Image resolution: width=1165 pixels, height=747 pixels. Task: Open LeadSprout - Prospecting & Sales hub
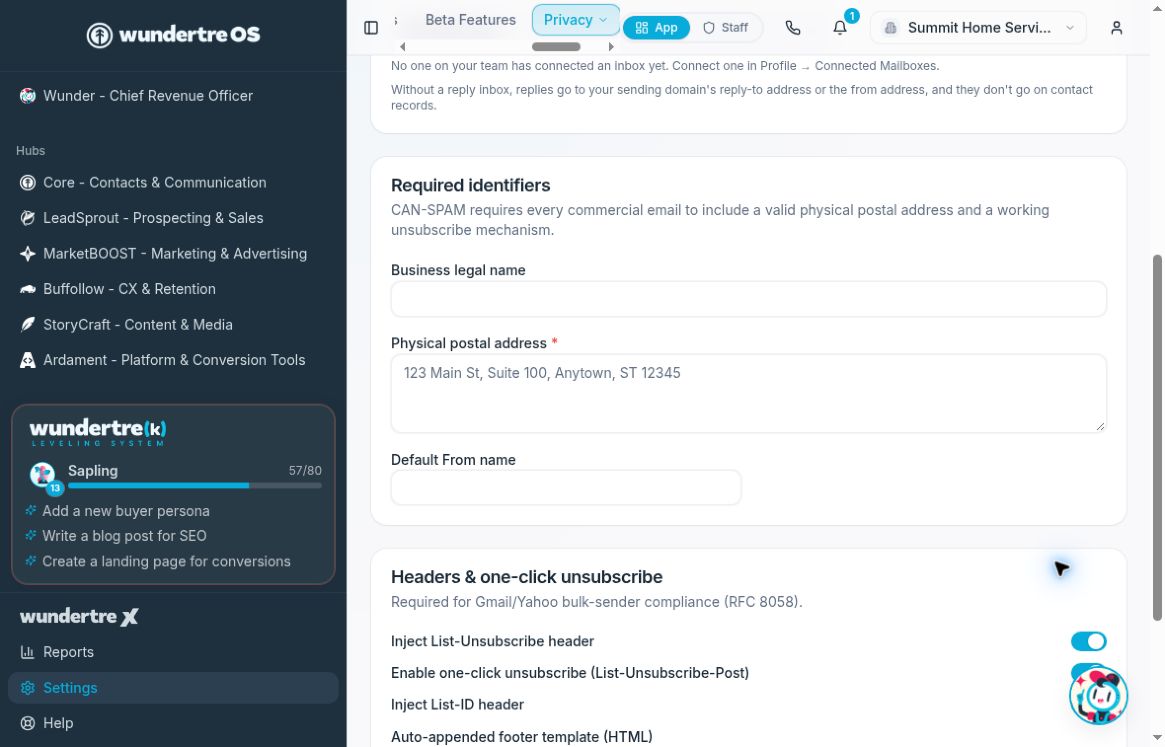pos(173,218)
